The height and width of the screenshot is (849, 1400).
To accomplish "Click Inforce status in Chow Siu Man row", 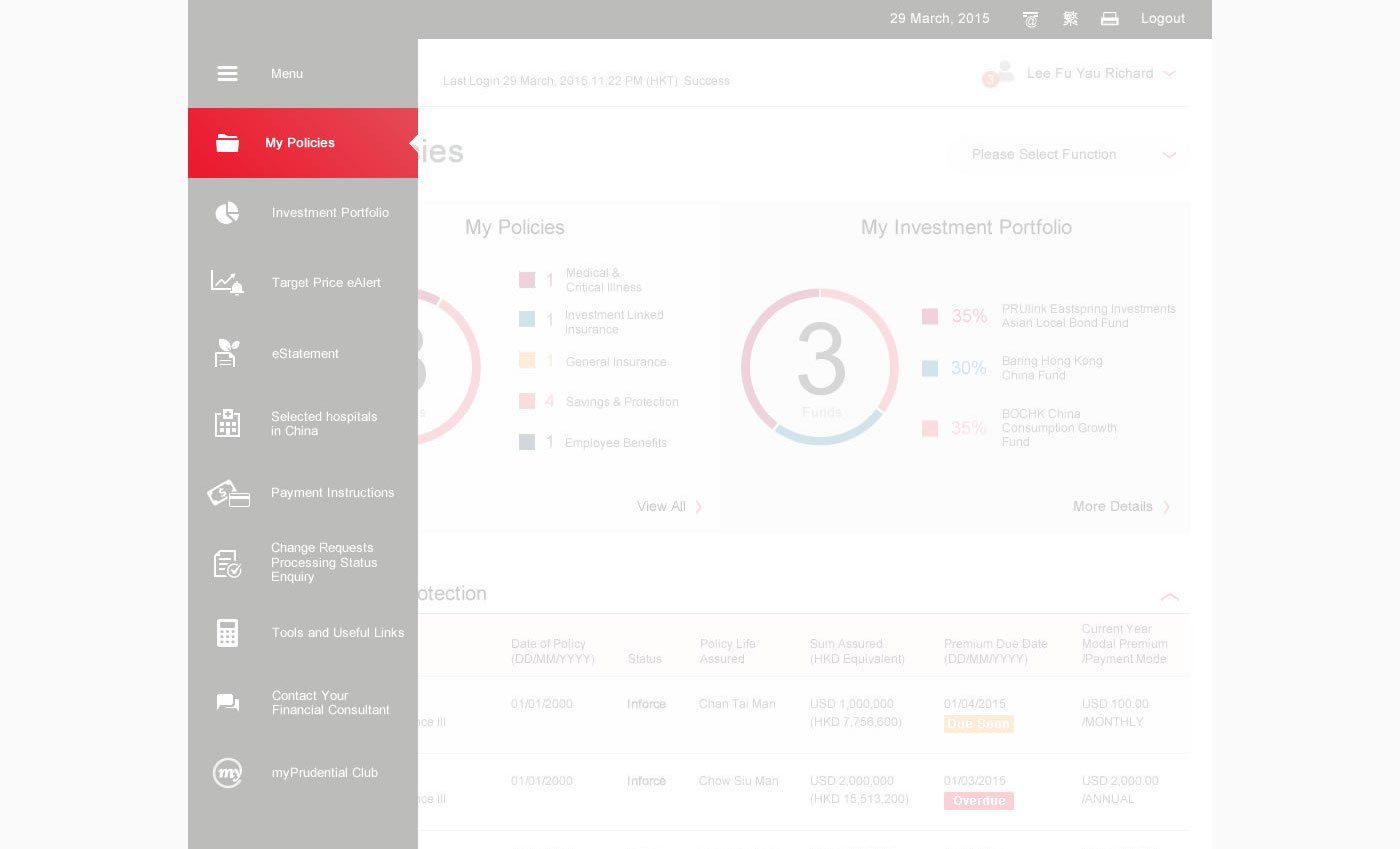I will pos(646,781).
